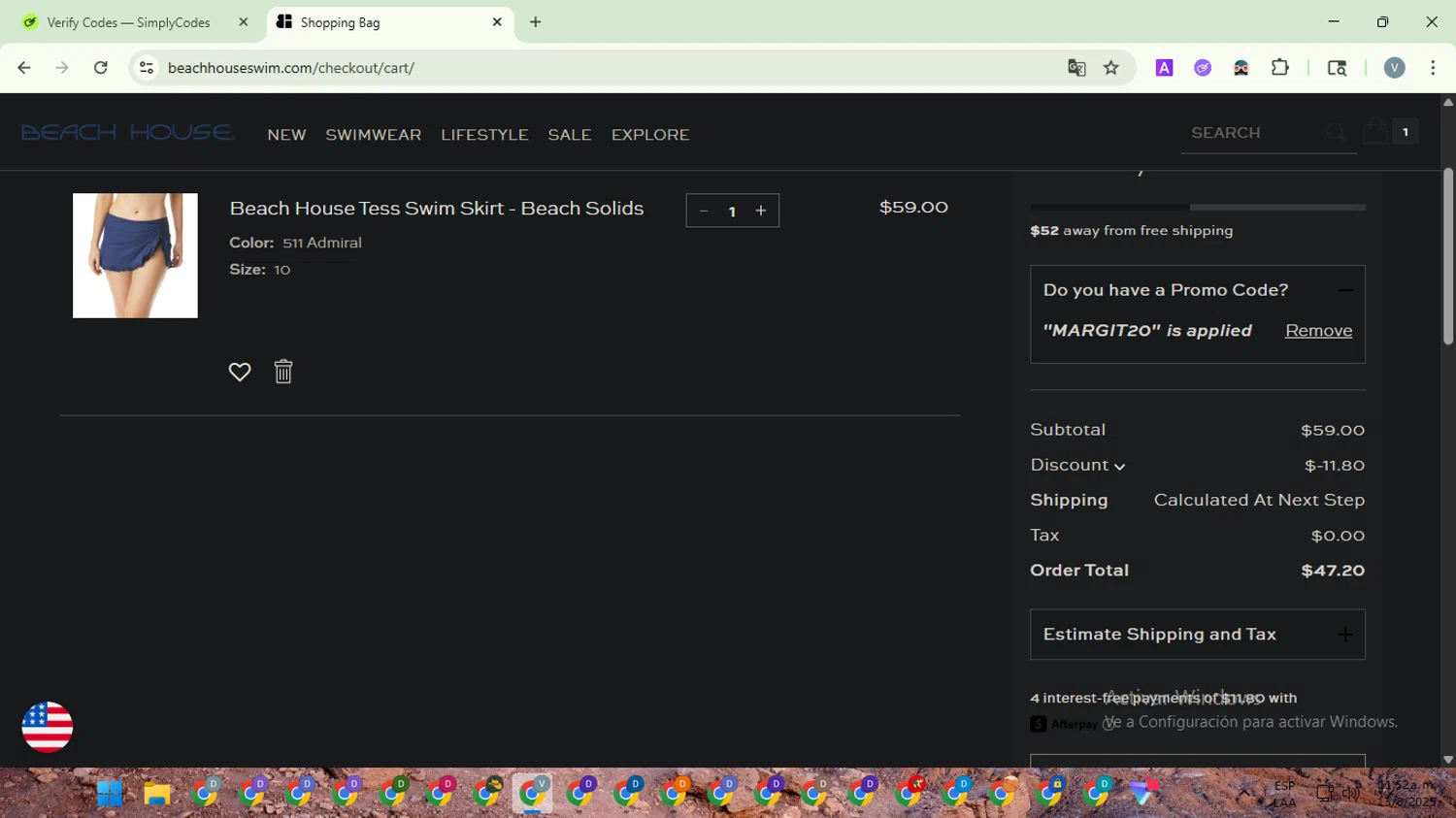This screenshot has height=818, width=1456.
Task: Open the NEW menu
Action: pyautogui.click(x=287, y=135)
